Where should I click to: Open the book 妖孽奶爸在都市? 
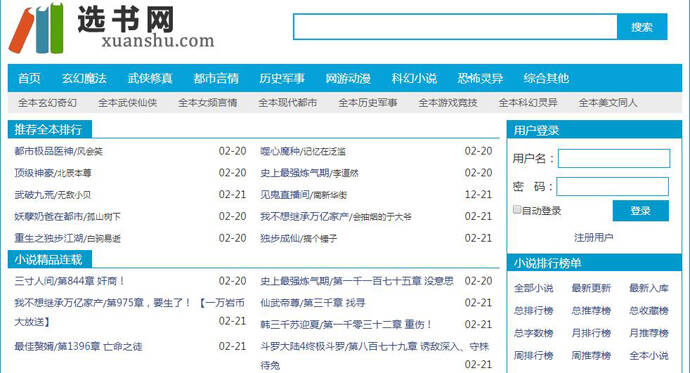coord(48,216)
